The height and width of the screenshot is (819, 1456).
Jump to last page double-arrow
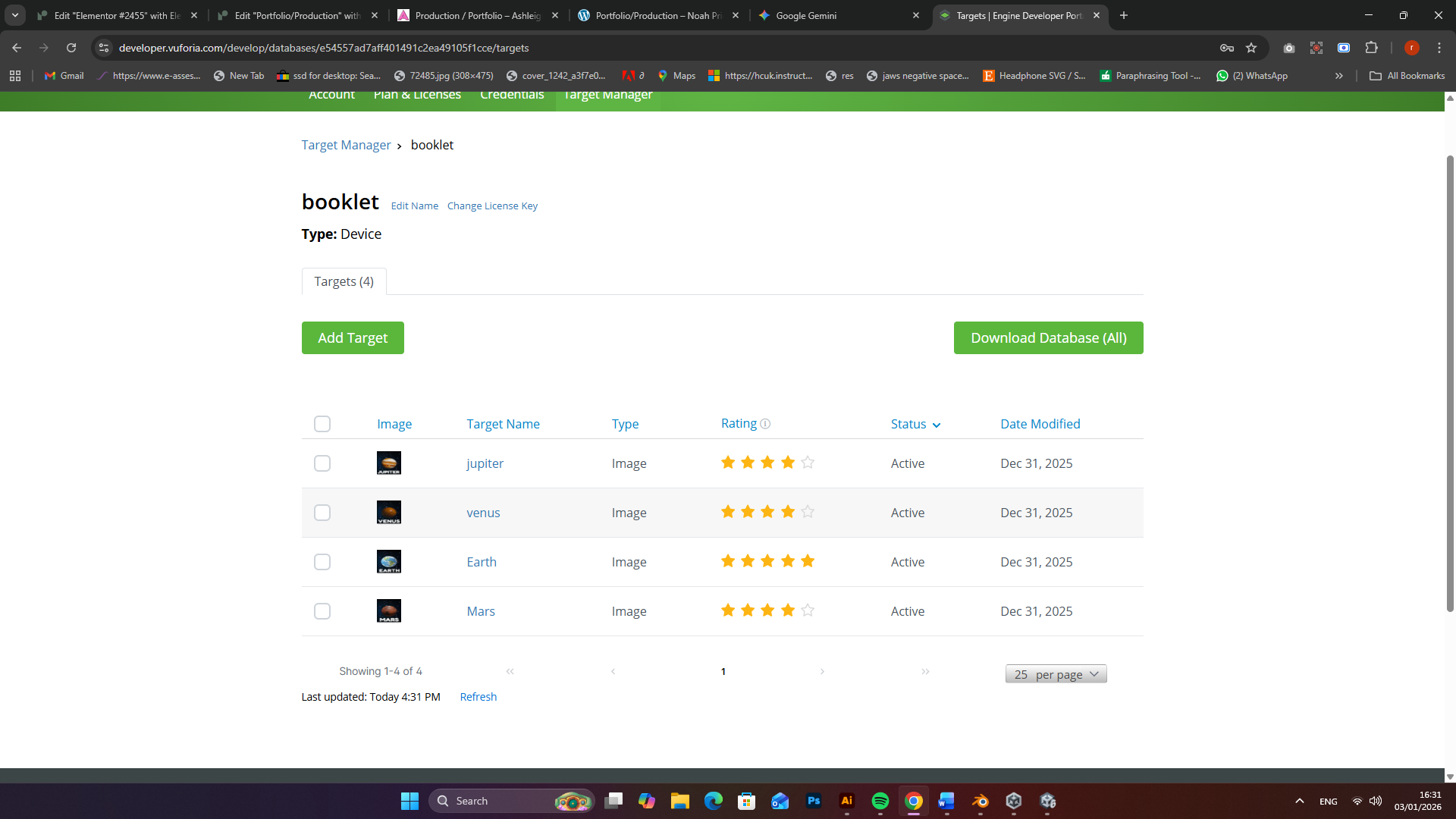pyautogui.click(x=925, y=672)
